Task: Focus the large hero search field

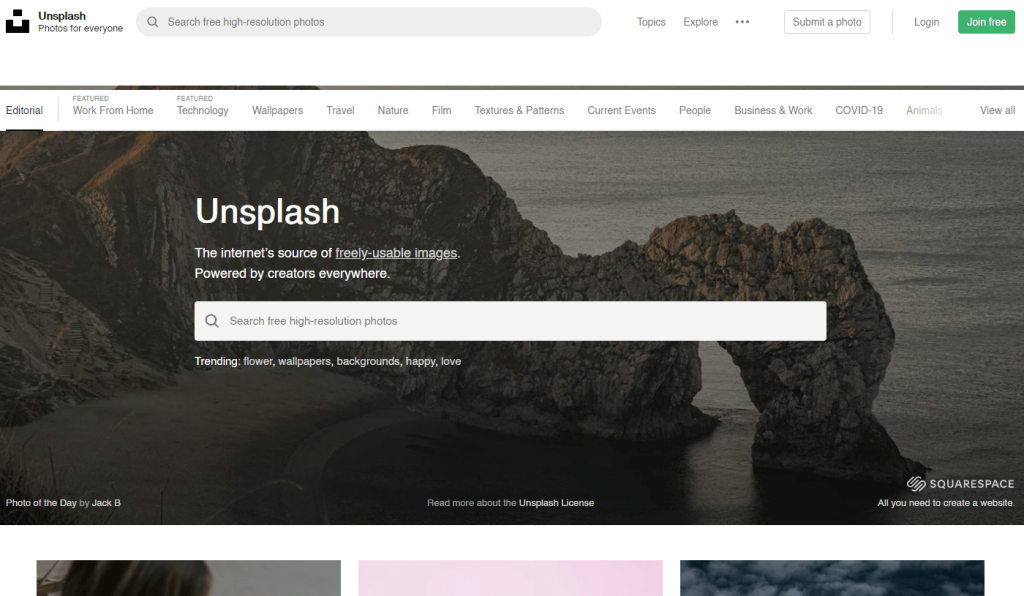Action: click(510, 321)
